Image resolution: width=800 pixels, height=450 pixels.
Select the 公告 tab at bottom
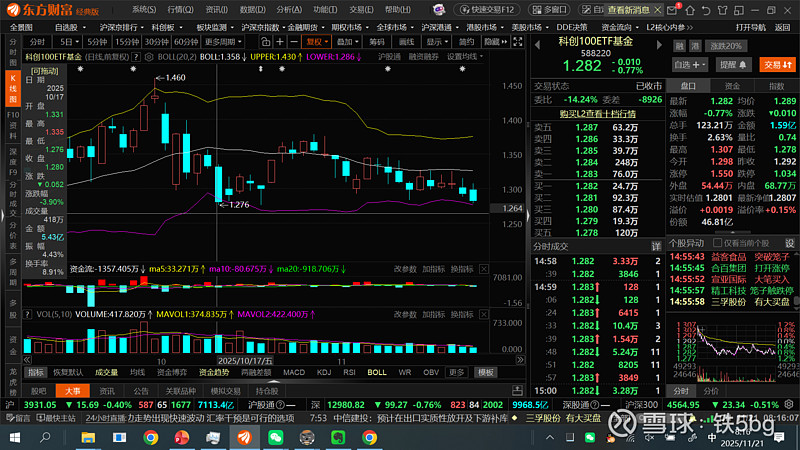point(141,391)
